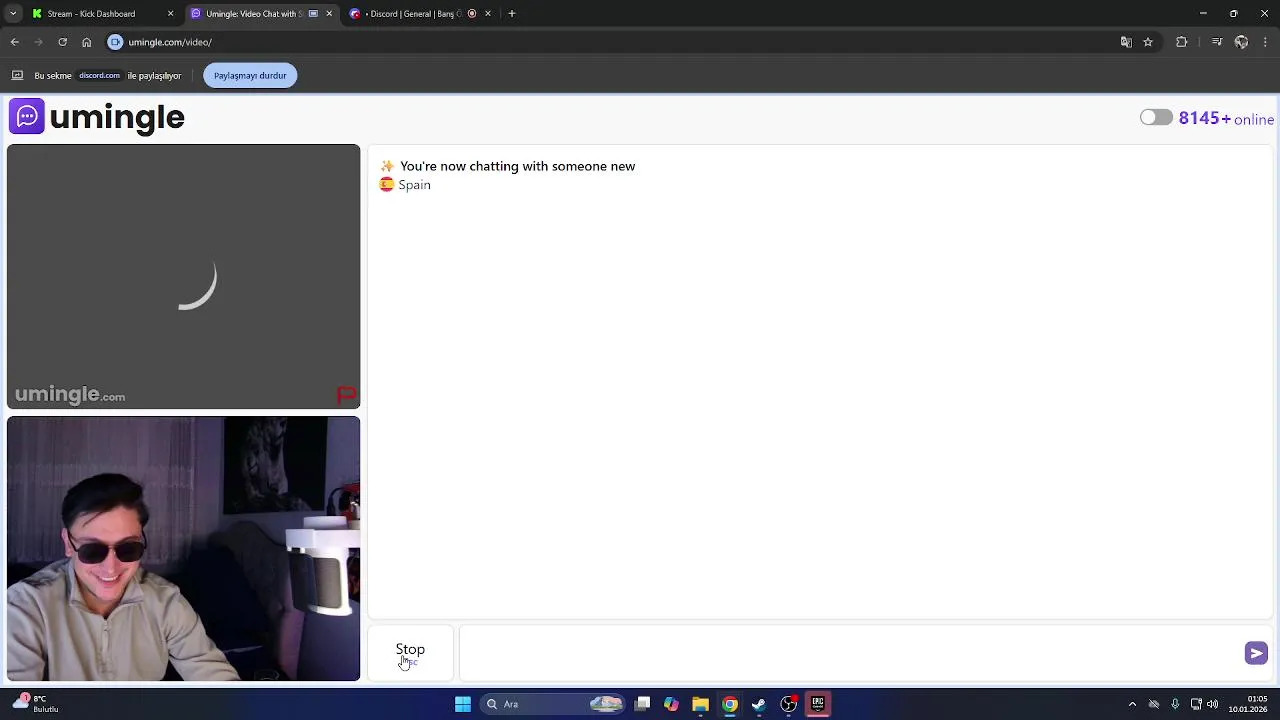The height and width of the screenshot is (720, 1280).
Task: Click the 8145+ online text
Action: (x=1226, y=118)
